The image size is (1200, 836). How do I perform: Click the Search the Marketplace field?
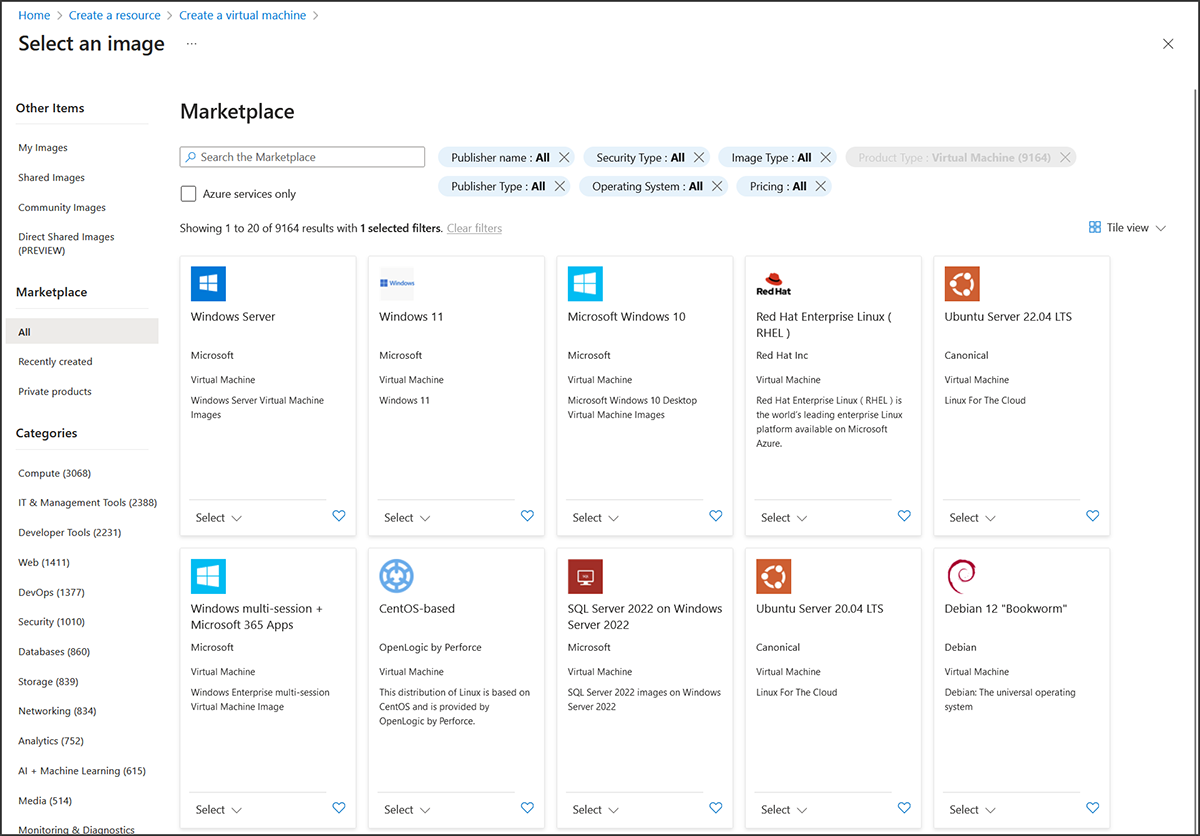pyautogui.click(x=302, y=157)
